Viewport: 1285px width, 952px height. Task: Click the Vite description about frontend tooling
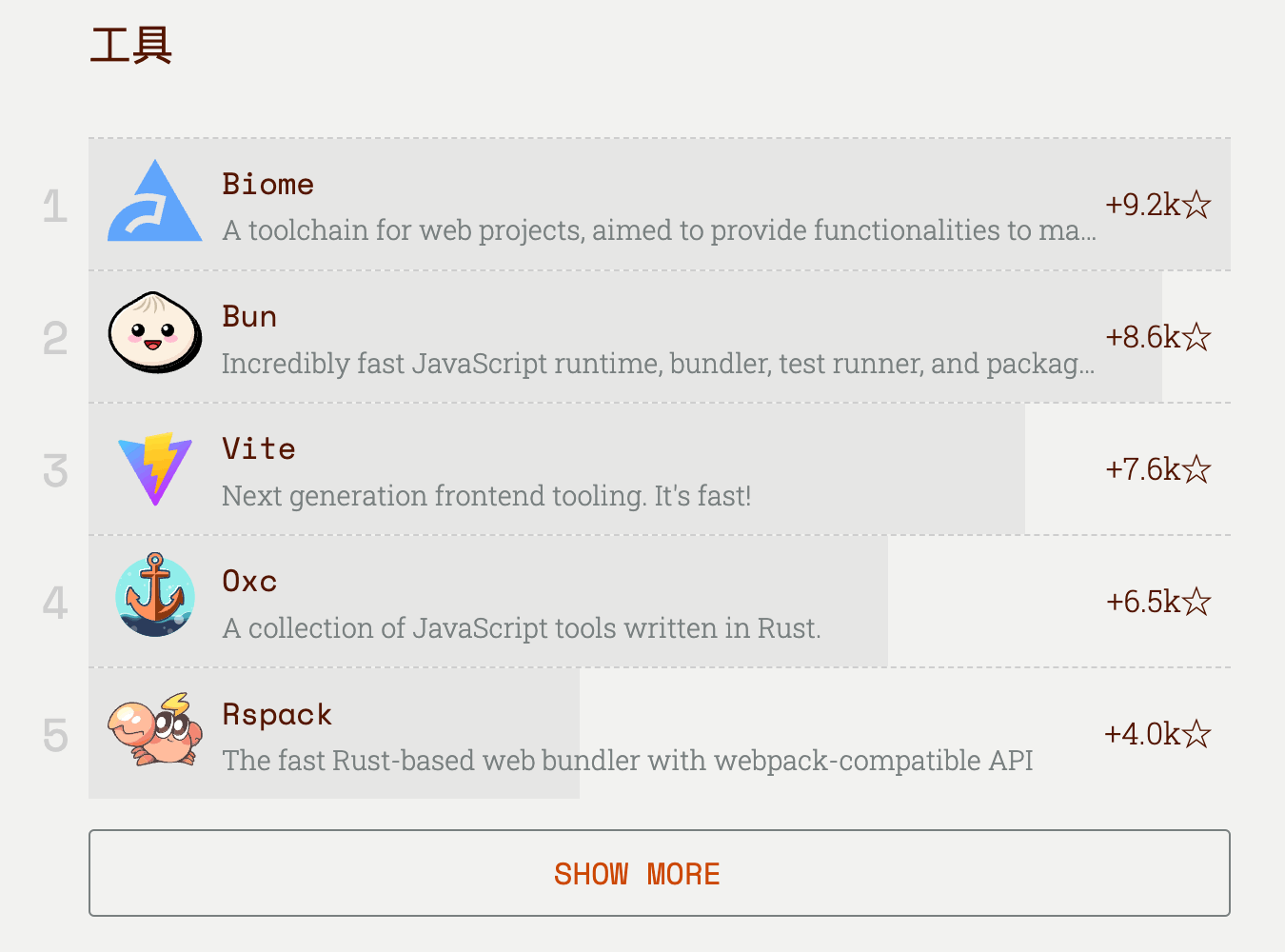[x=486, y=496]
